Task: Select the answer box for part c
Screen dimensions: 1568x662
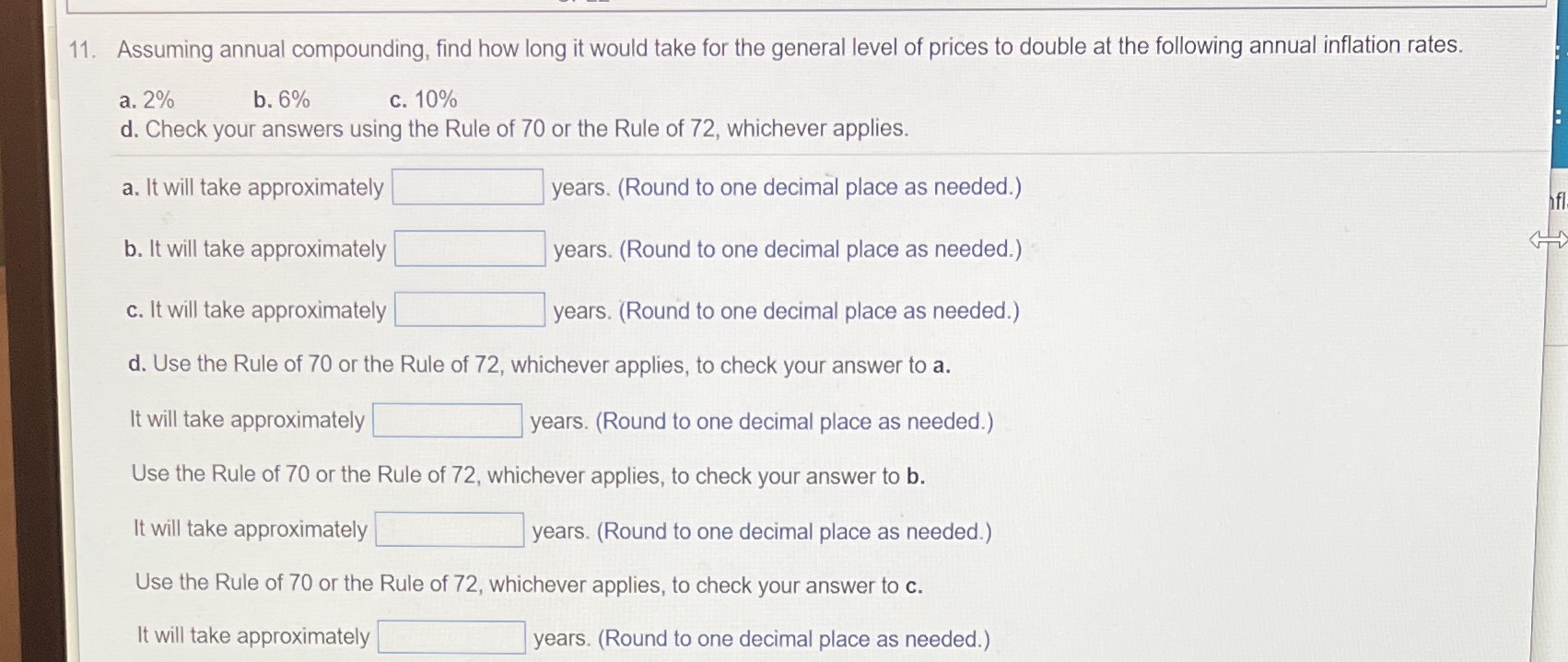Action: coord(470,308)
